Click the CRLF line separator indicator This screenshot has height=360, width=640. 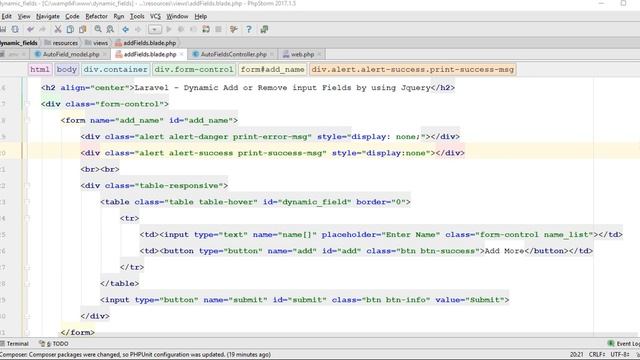597,355
